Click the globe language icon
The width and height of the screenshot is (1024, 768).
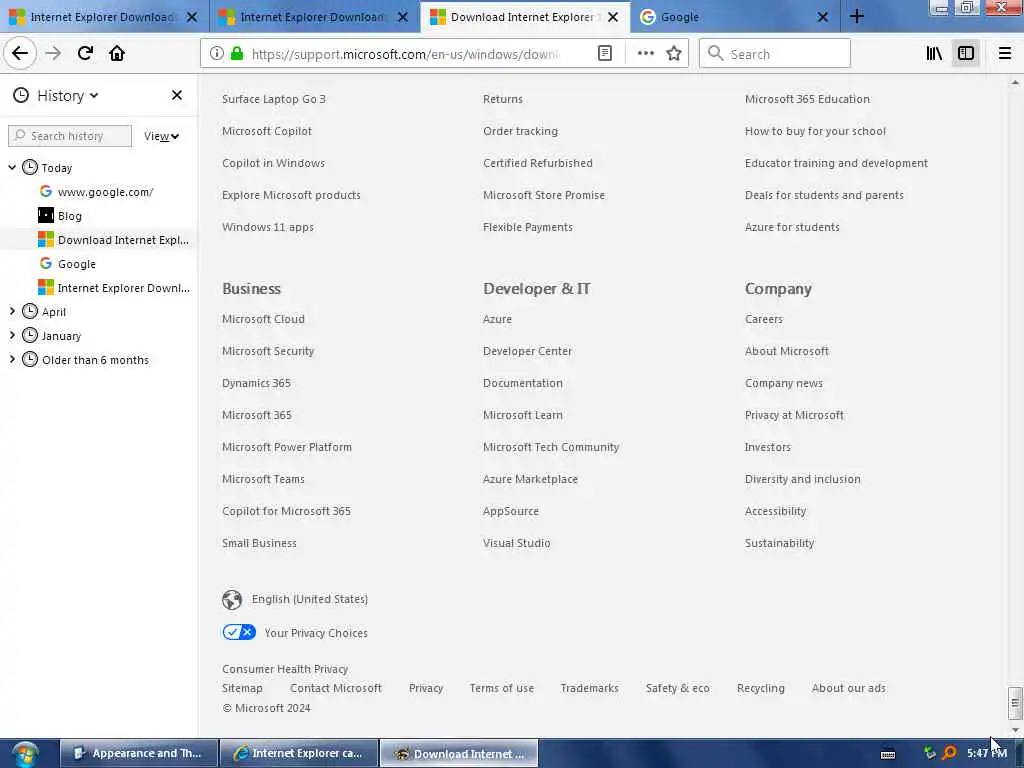[232, 600]
